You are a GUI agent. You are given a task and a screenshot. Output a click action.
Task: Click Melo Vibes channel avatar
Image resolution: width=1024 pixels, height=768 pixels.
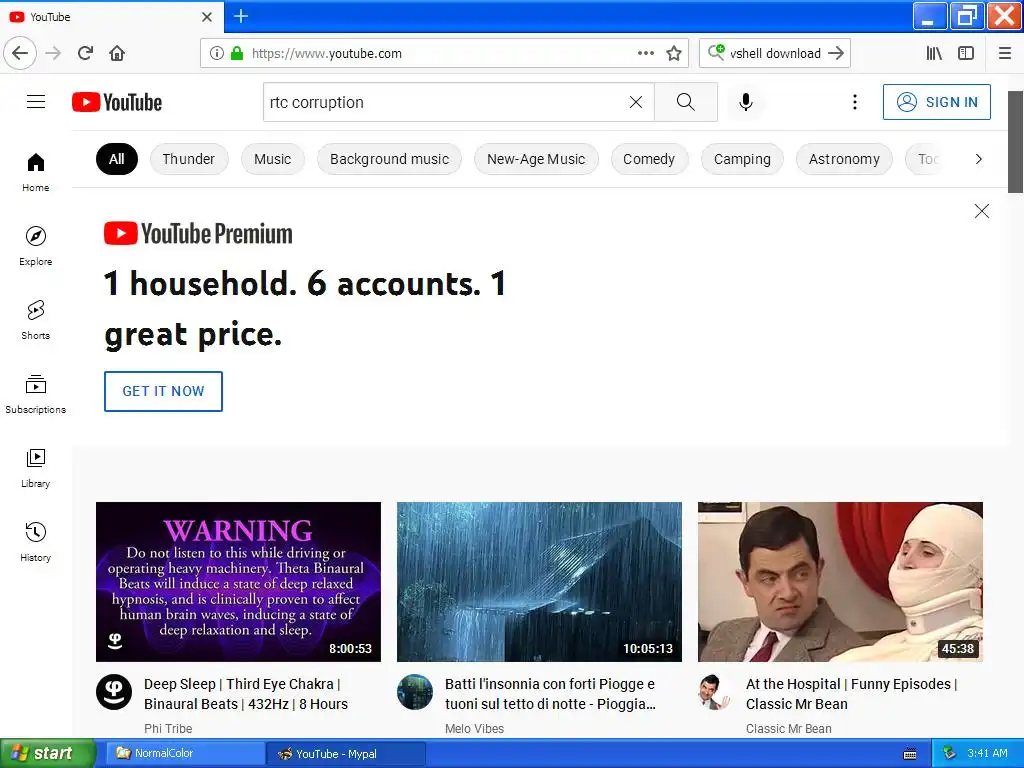[x=415, y=692]
